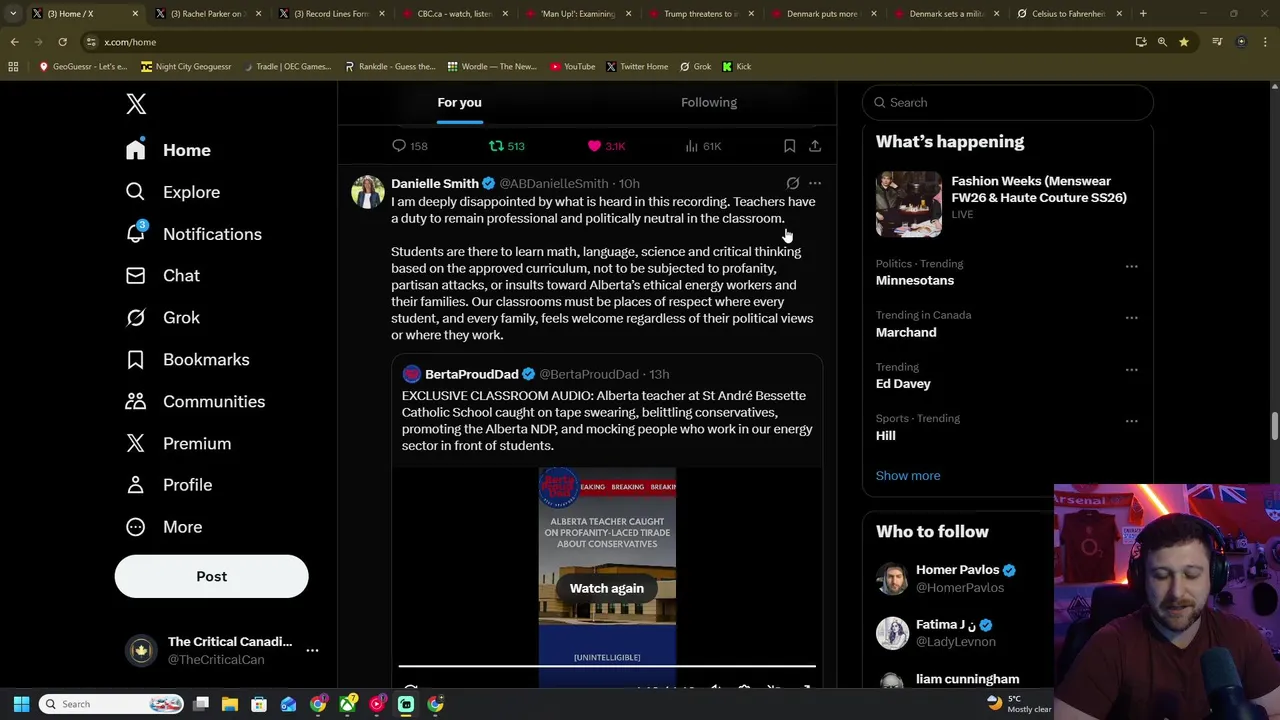This screenshot has height=720, width=1280.
Task: Open the Hill sports trending topic
Action: (x=886, y=436)
